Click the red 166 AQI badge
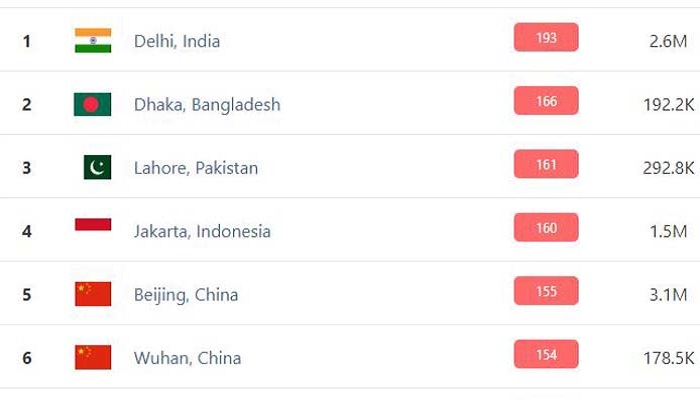This screenshot has width=700, height=400. click(x=546, y=100)
